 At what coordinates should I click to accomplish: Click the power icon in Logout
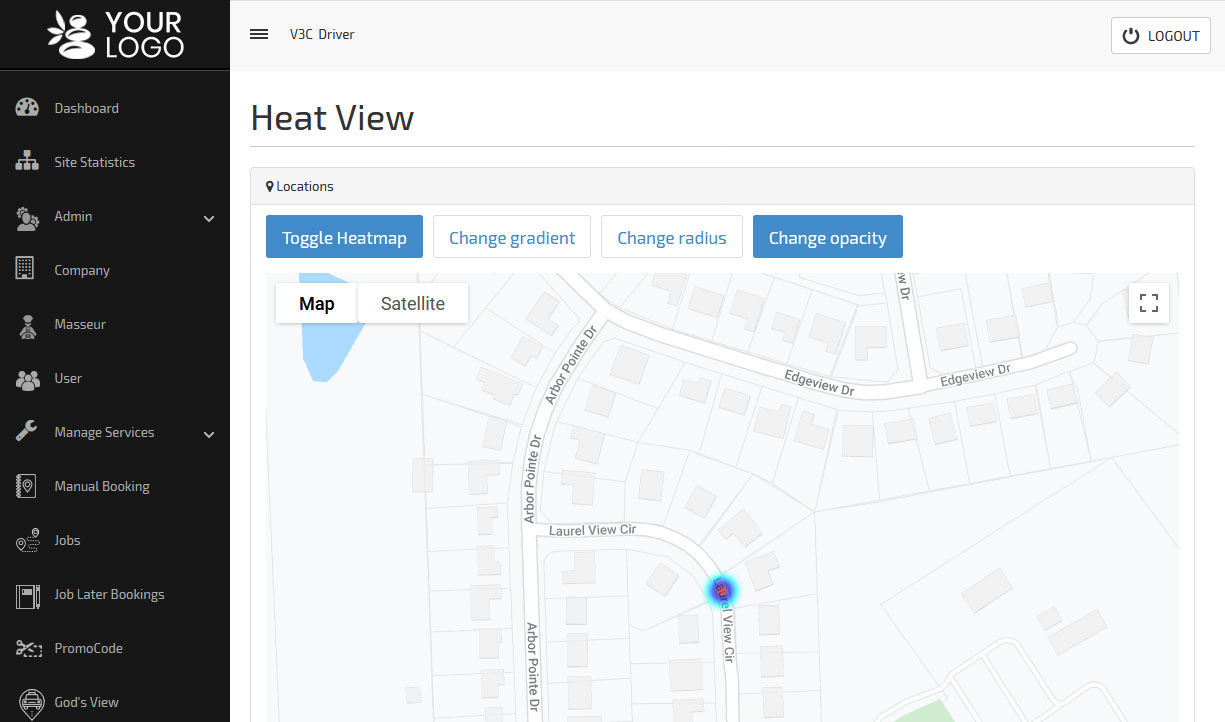(1131, 36)
